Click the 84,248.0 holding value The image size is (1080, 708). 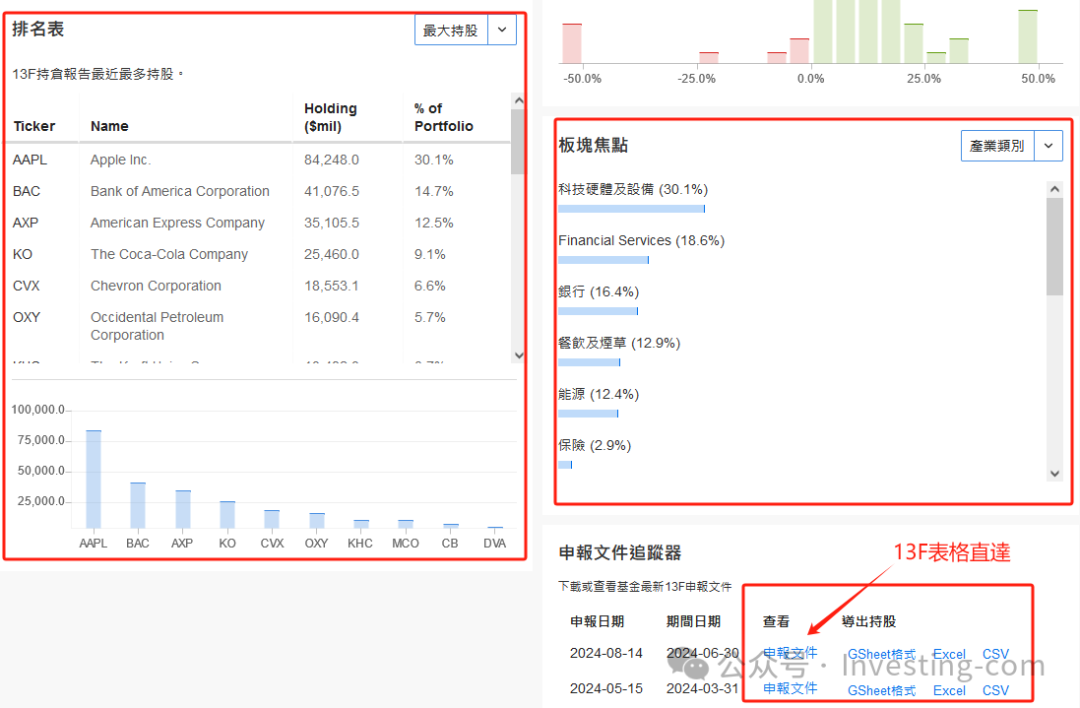331,160
